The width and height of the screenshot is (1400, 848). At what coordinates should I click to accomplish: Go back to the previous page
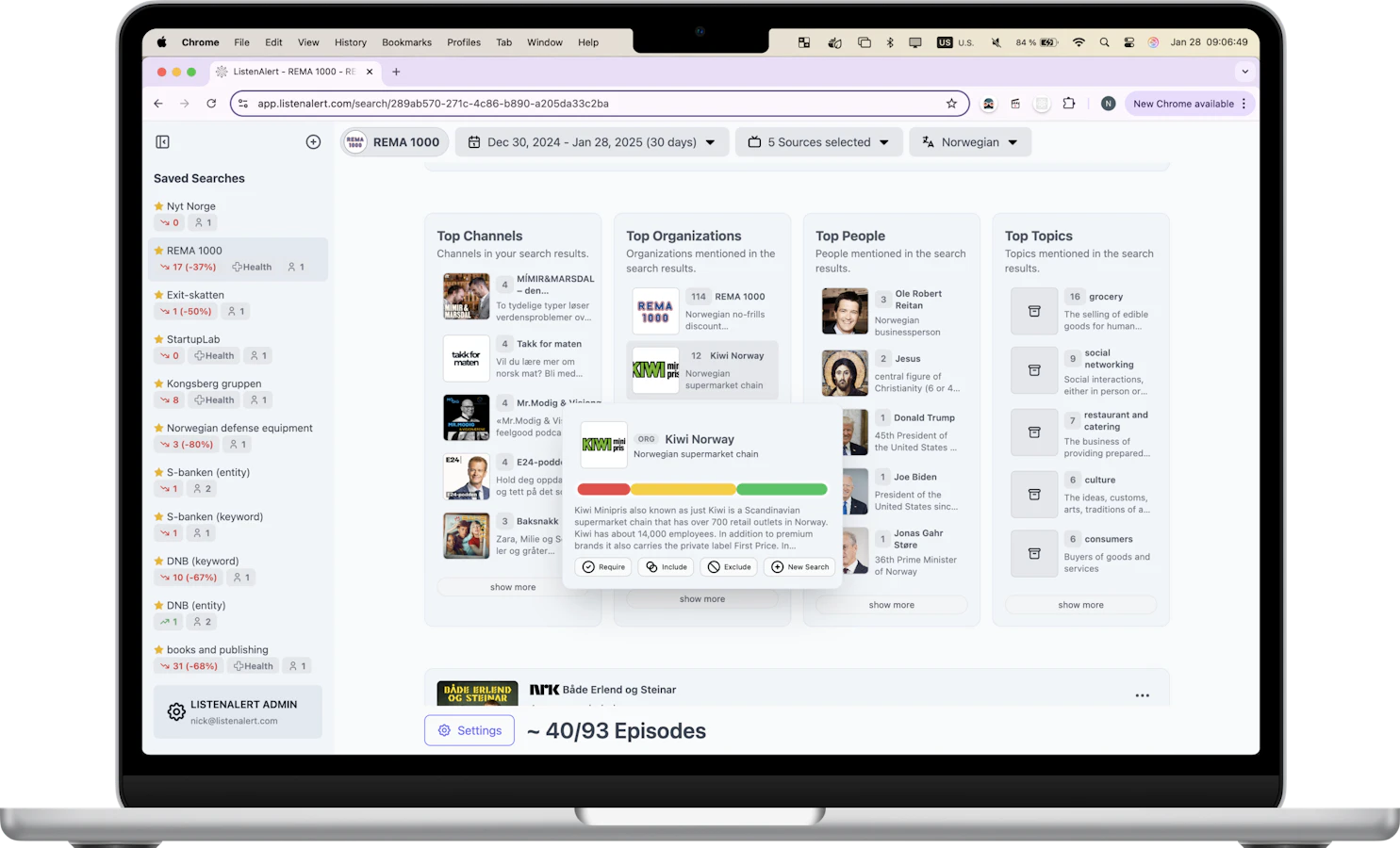(x=158, y=104)
